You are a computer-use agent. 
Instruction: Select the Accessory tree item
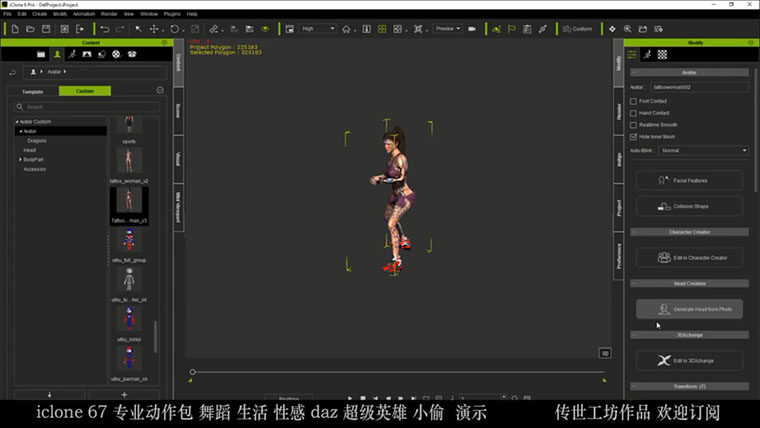pyautogui.click(x=35, y=169)
